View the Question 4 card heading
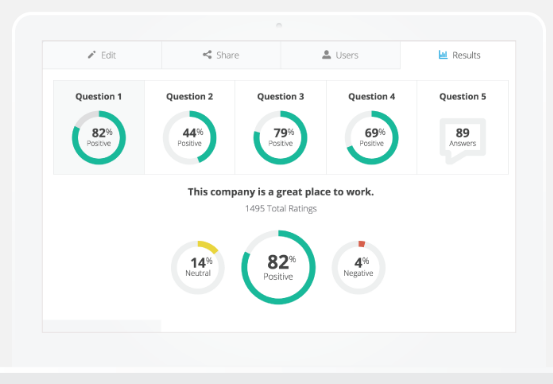The height and width of the screenshot is (384, 553). pos(372,97)
